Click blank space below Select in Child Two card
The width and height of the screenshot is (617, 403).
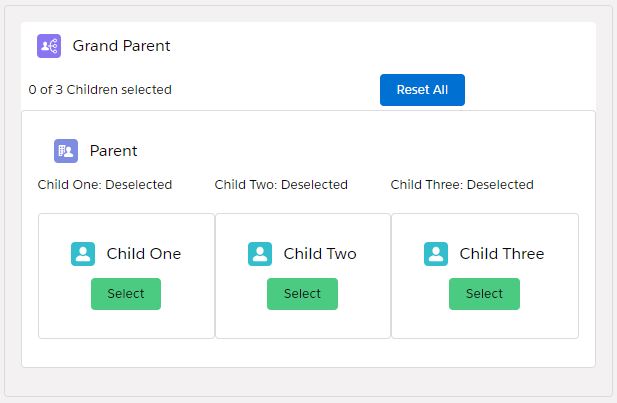coord(302,325)
